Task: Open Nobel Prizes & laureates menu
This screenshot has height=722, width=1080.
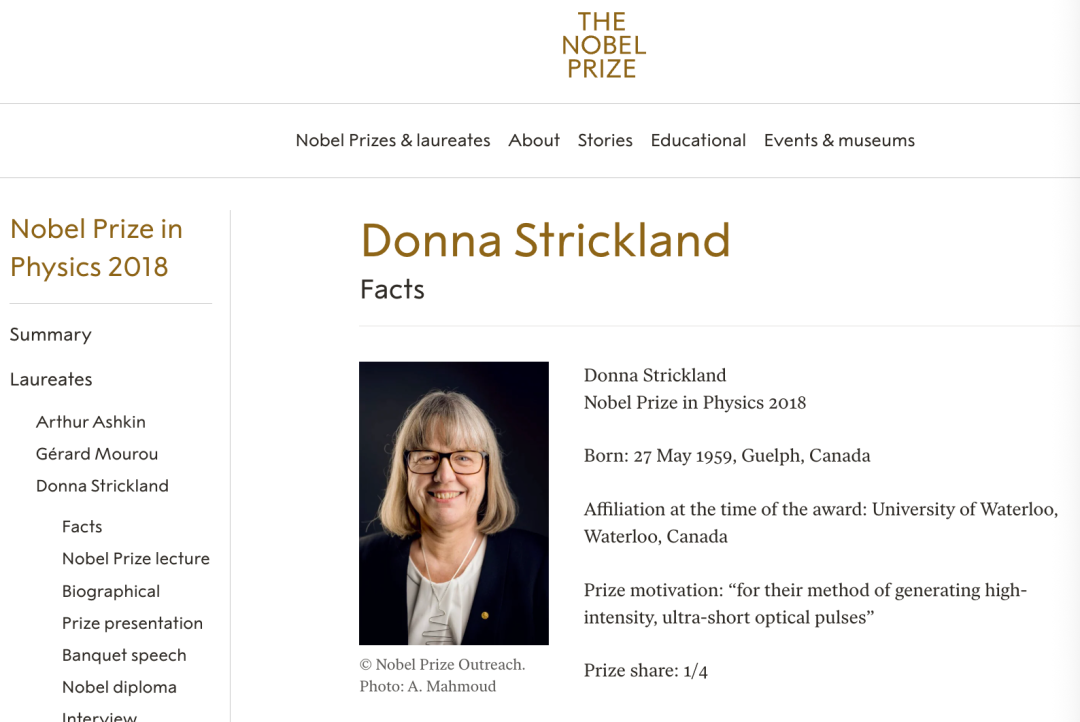Action: point(393,141)
